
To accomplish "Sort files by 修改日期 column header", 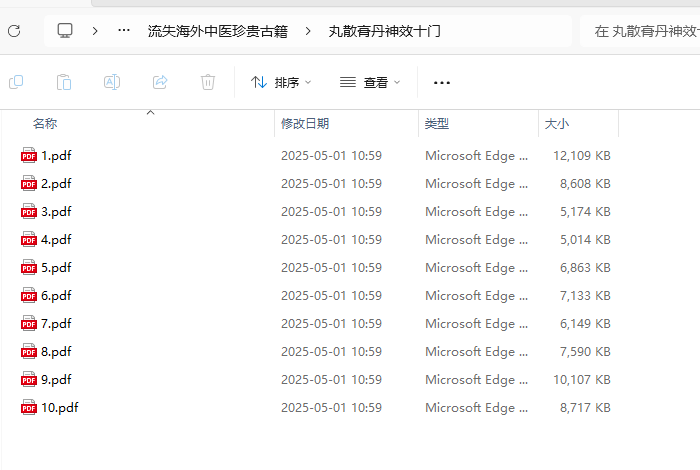I will [305, 124].
